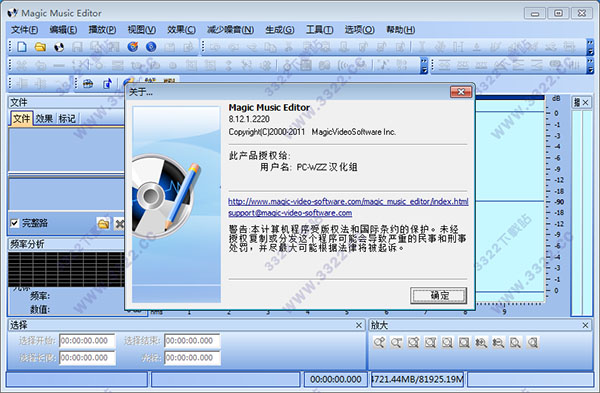Click the sixth zoom icon in 放大 panel
The image size is (600, 393).
[x=464, y=342]
